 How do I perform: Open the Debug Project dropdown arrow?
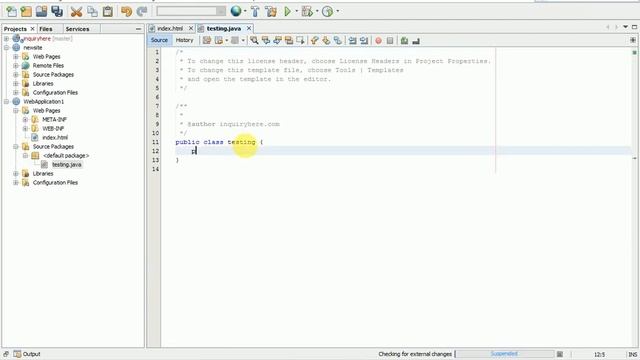click(x=317, y=11)
